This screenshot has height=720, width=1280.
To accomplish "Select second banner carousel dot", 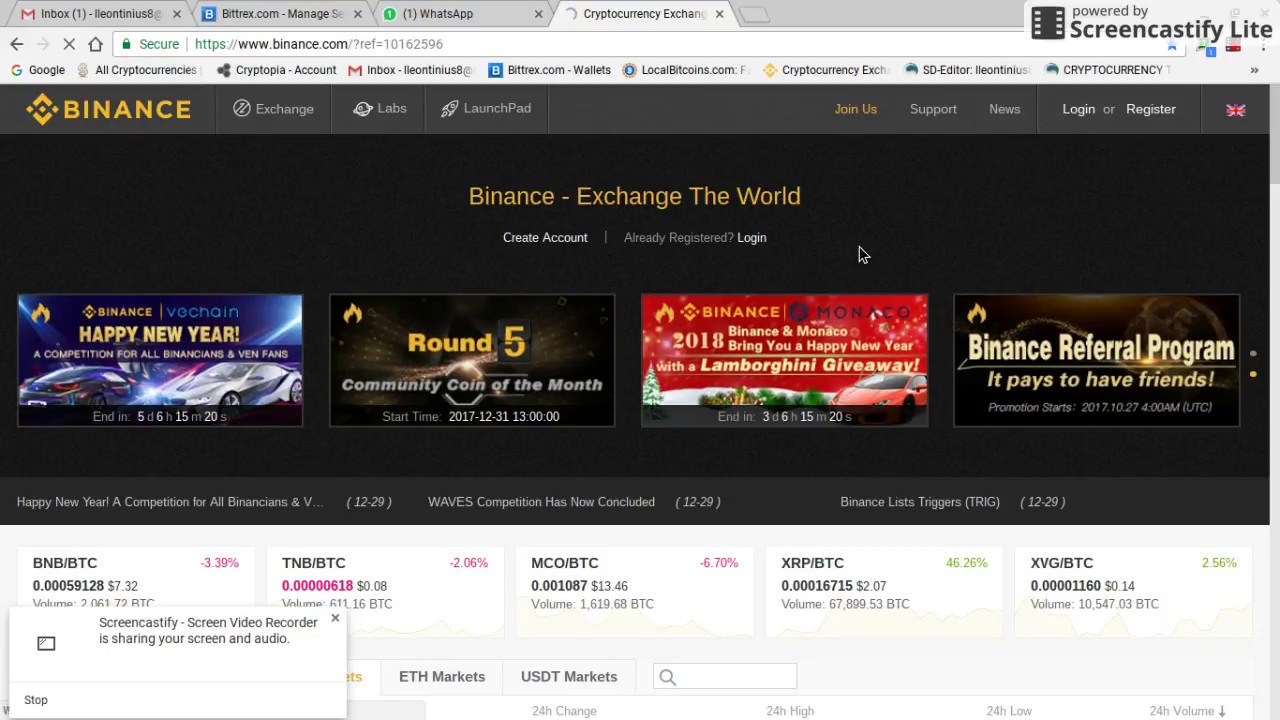I will 1253,374.
